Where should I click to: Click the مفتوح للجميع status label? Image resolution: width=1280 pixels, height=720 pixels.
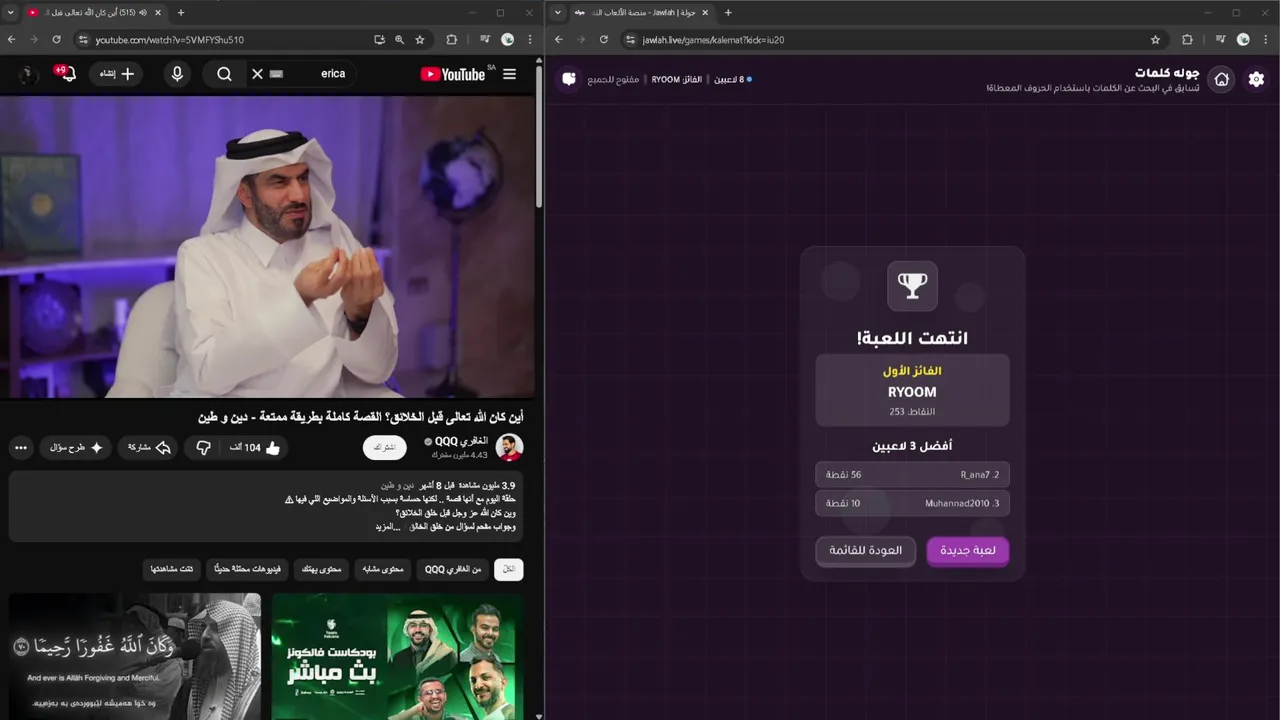613,79
